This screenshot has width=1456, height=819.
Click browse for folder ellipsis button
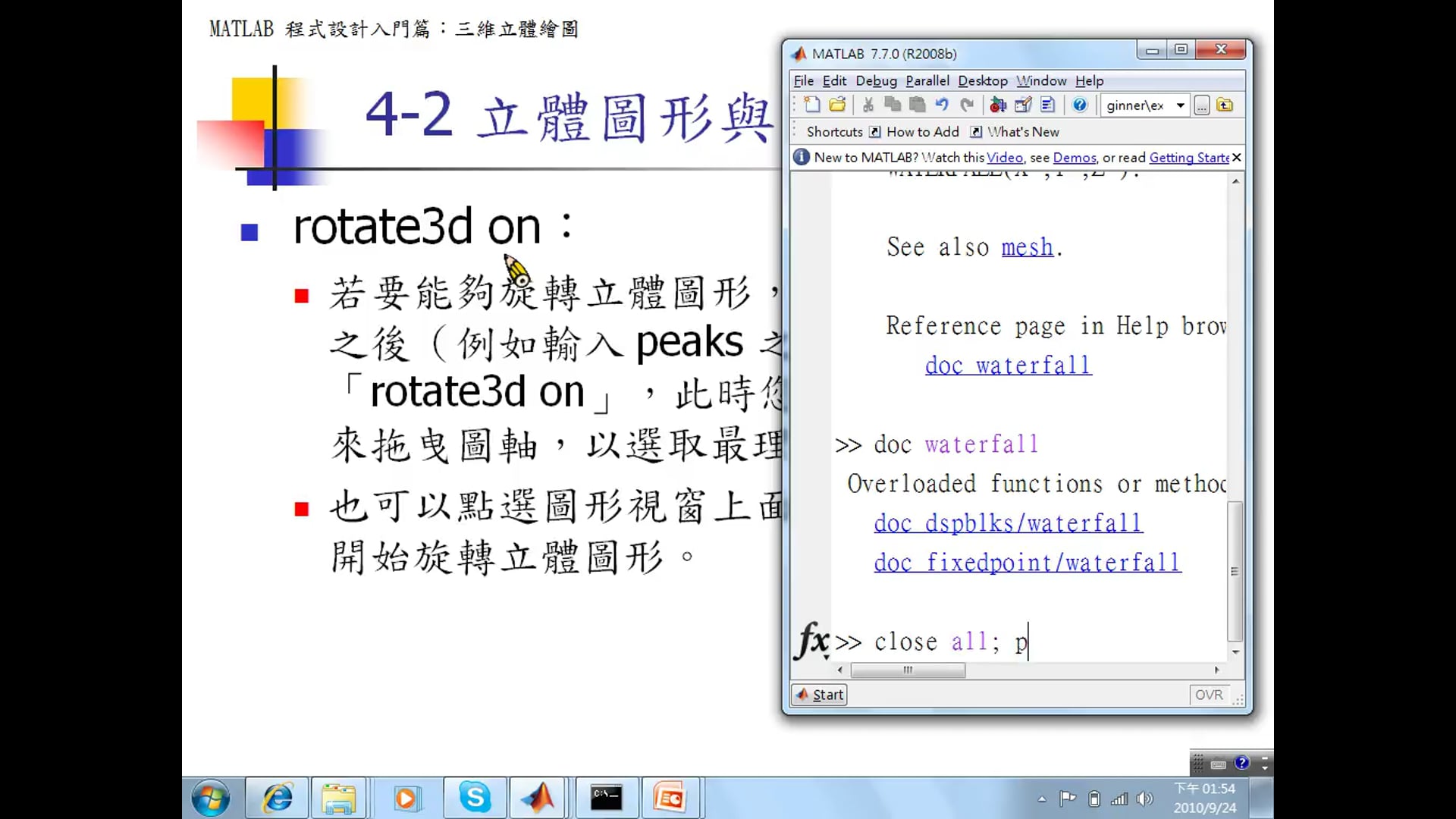(1202, 105)
